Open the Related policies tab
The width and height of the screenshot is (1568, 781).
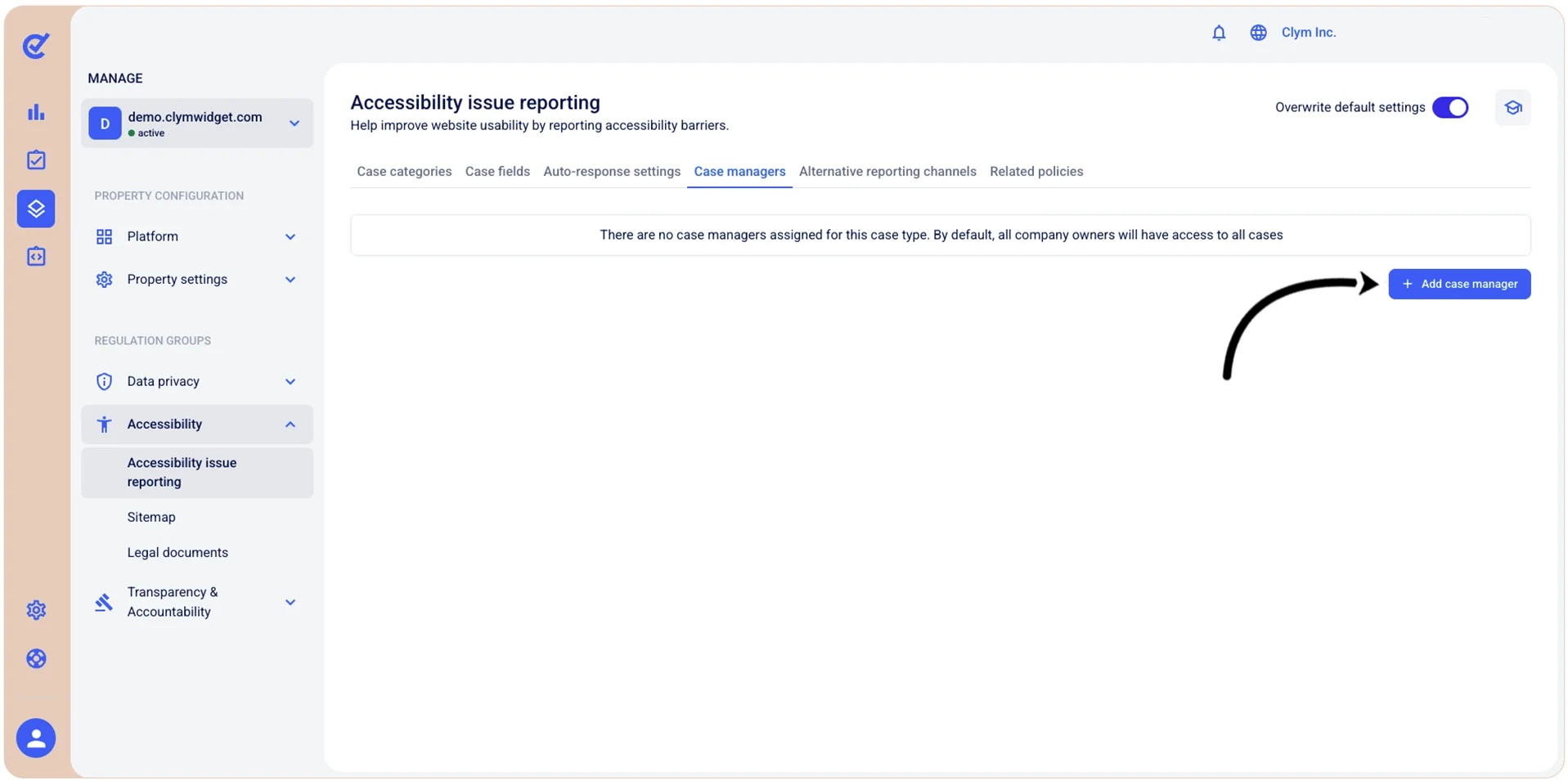point(1036,172)
